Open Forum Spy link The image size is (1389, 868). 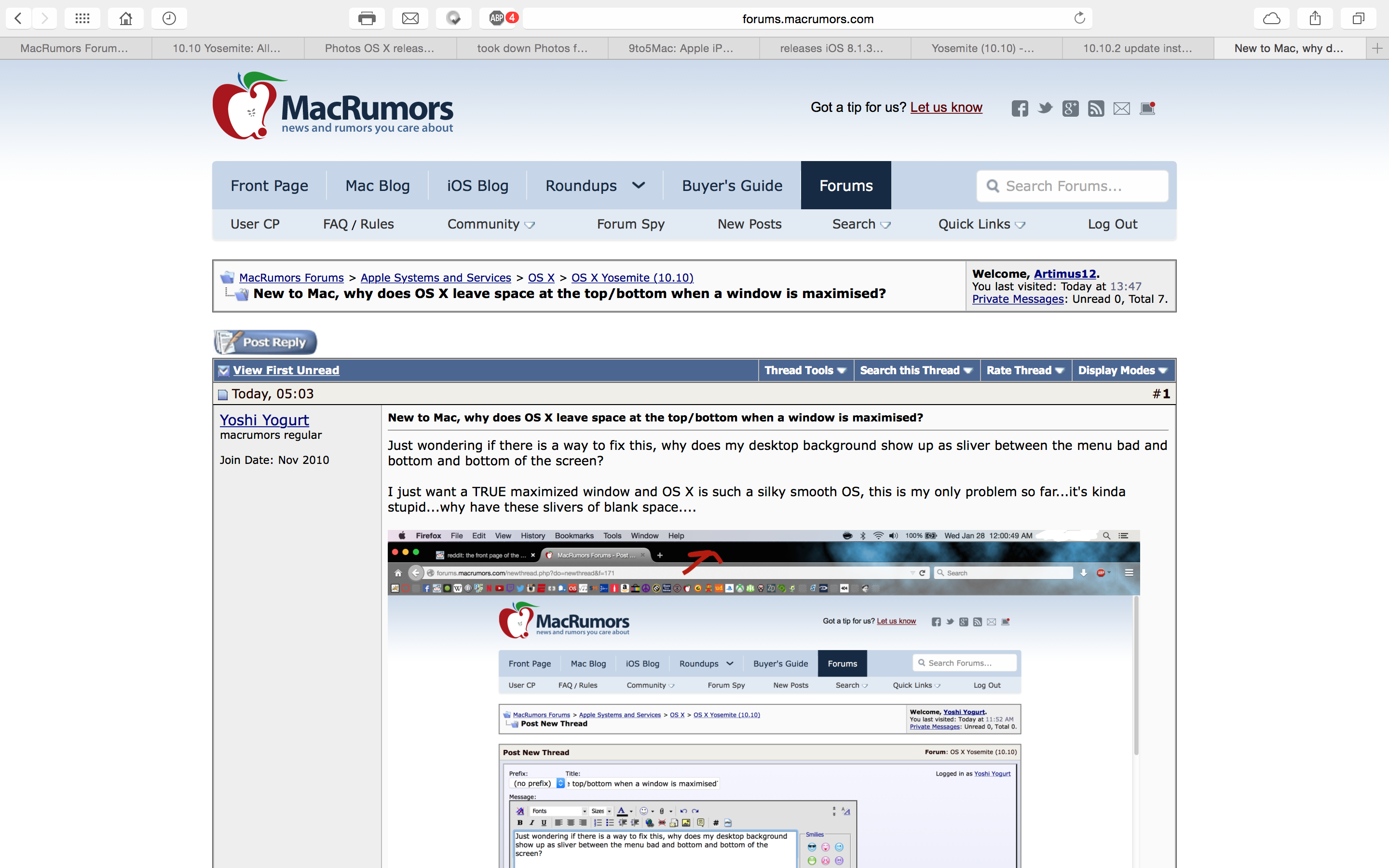[631, 224]
